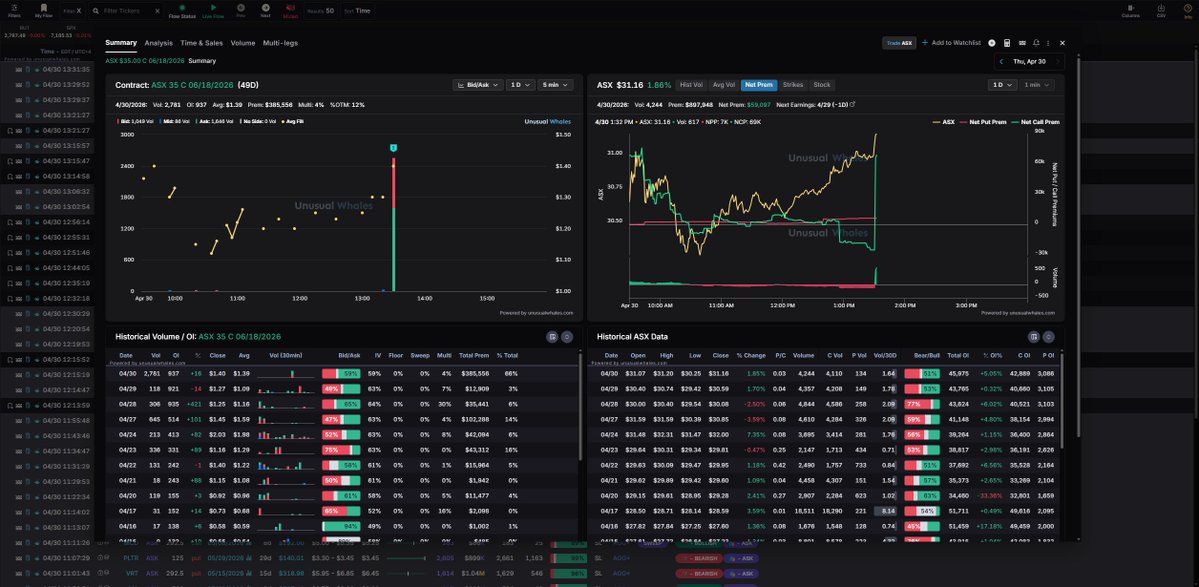1199x587 pixels.
Task: Change Results 50 count
Action: point(320,11)
